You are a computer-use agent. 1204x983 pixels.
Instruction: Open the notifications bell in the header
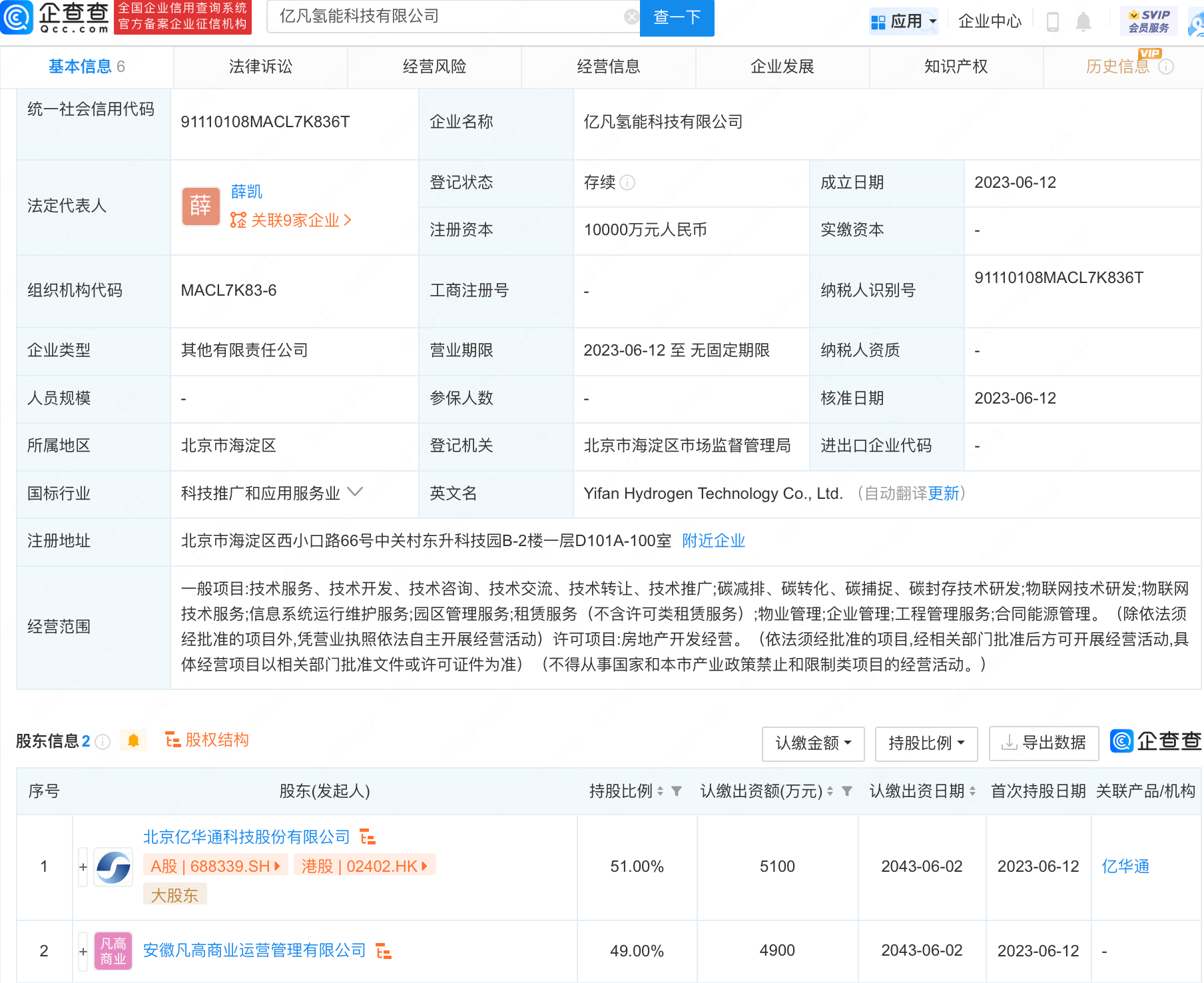pyautogui.click(x=1083, y=22)
